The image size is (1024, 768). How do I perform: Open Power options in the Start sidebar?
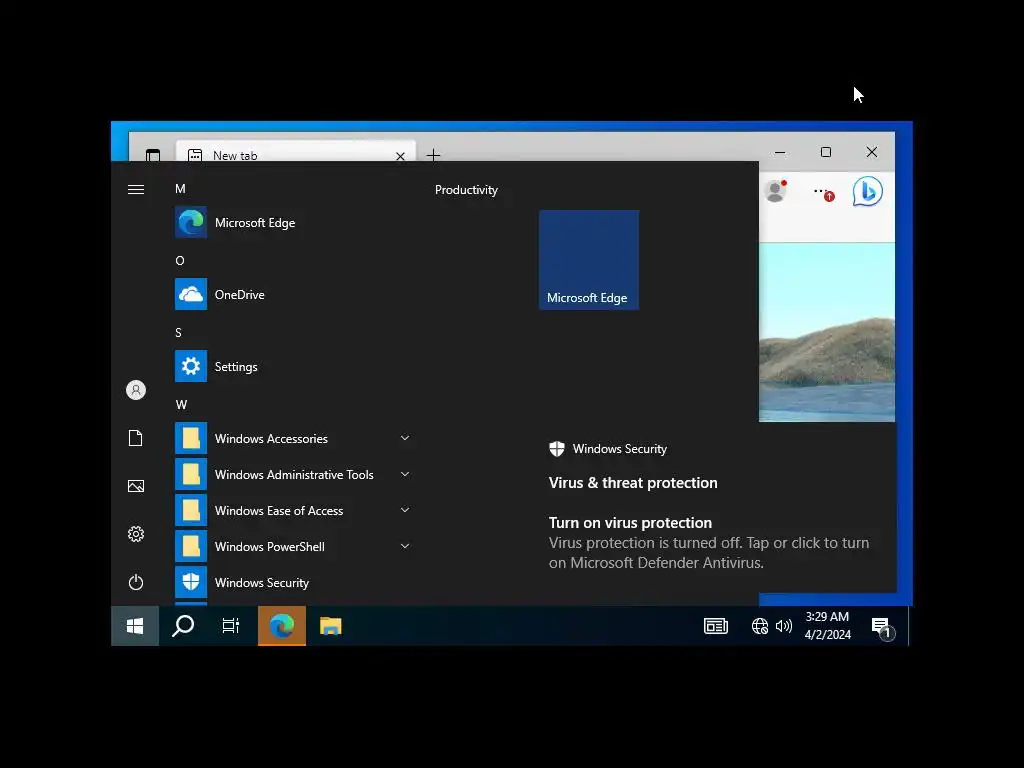pos(136,582)
